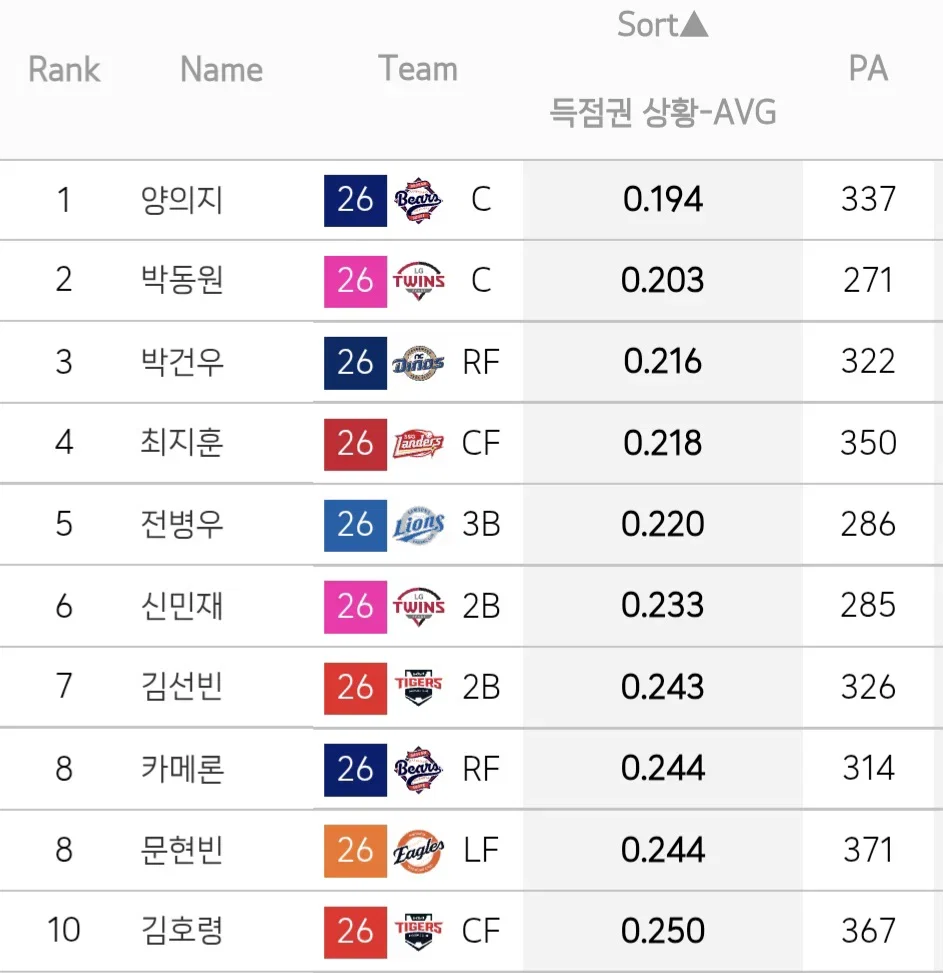The width and height of the screenshot is (943, 973).
Task: Open player 문현빈's profile link
Action: (182, 850)
